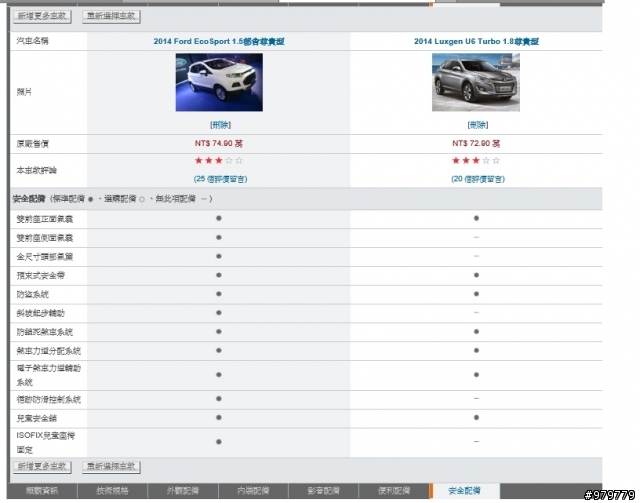640x503 pixels.
Task: Click the 斜坡起步輔助 row label
Action: pyautogui.click(x=40, y=313)
